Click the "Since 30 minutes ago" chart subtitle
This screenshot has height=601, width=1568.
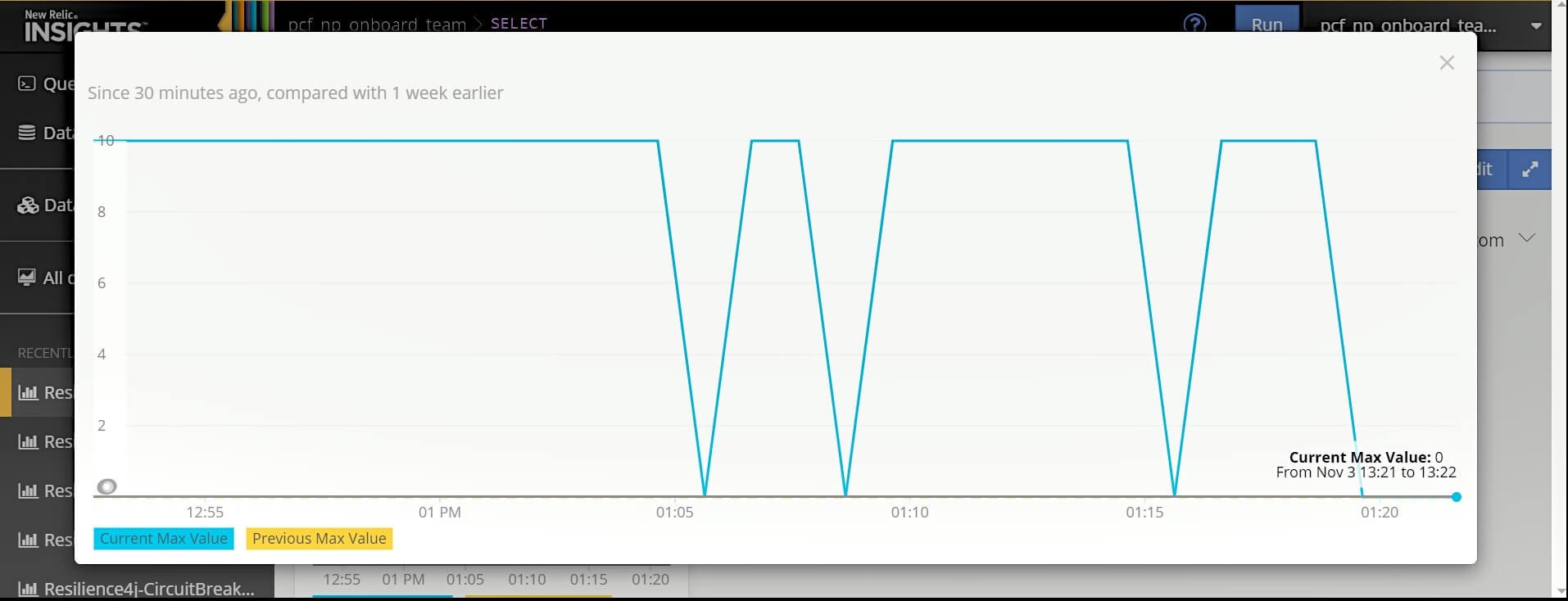296,93
